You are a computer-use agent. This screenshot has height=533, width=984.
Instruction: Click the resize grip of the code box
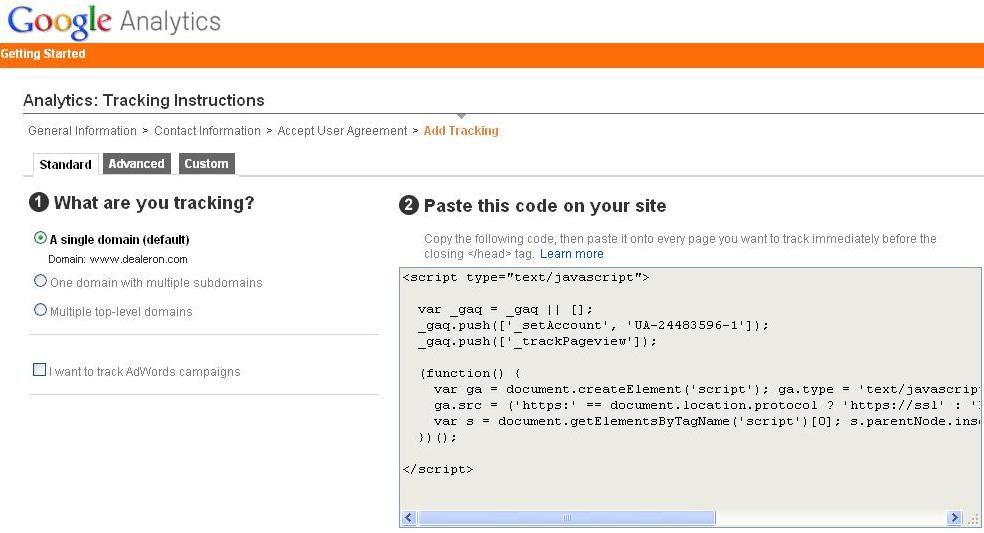click(x=972, y=518)
